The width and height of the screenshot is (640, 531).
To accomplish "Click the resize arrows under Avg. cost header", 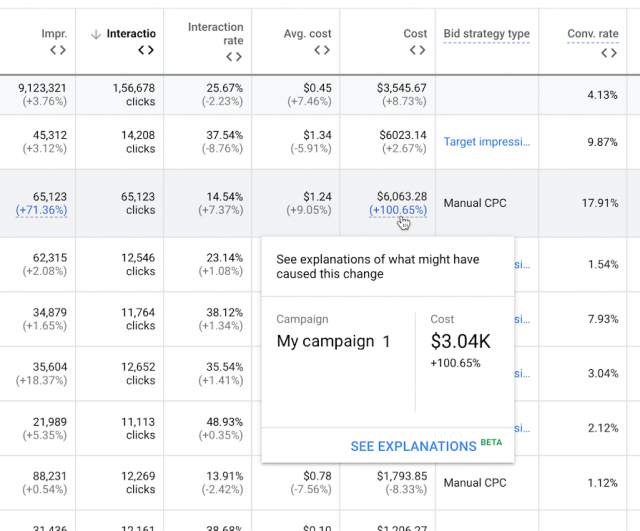I will point(322,50).
